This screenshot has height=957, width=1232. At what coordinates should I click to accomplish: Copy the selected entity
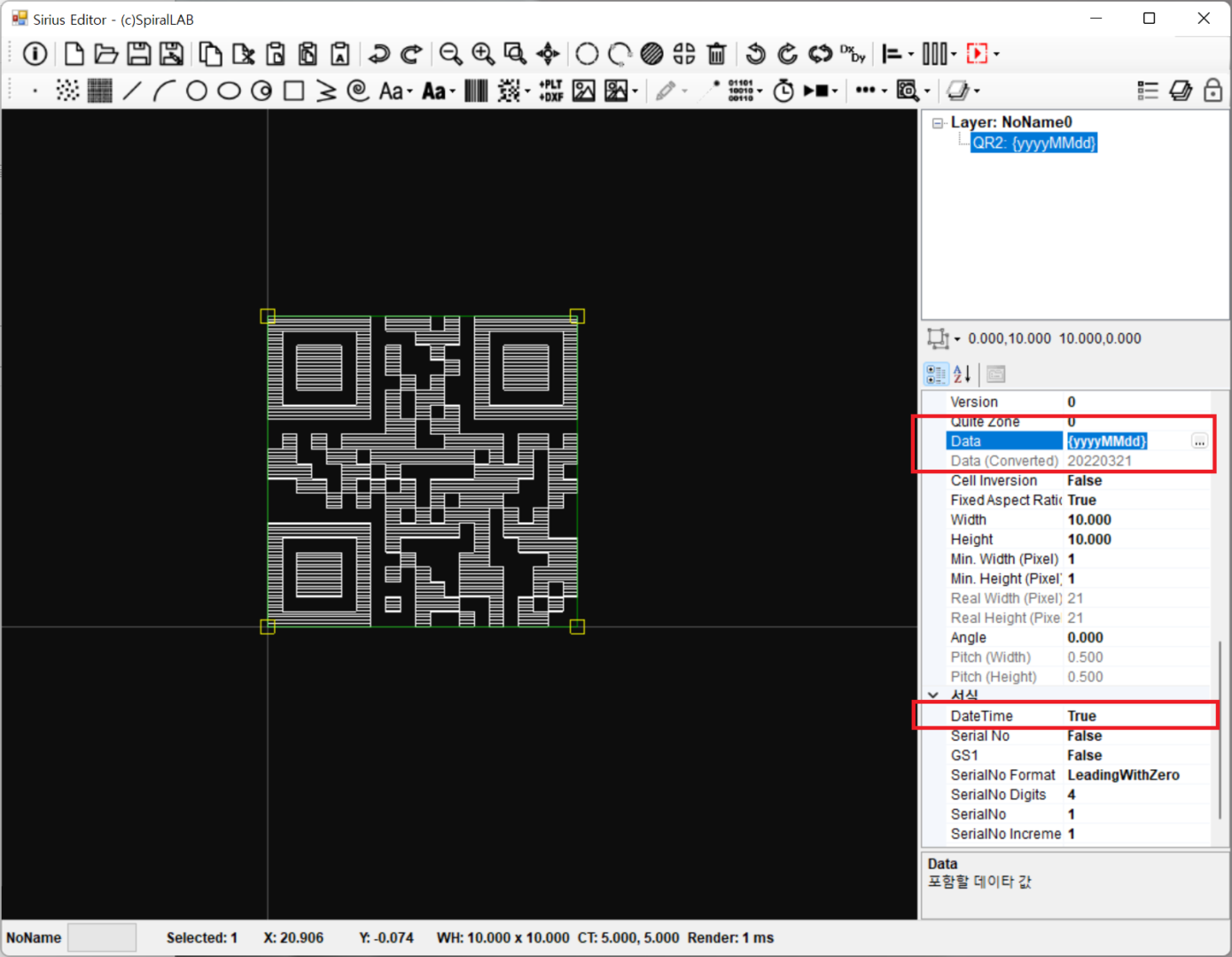pyautogui.click(x=210, y=54)
